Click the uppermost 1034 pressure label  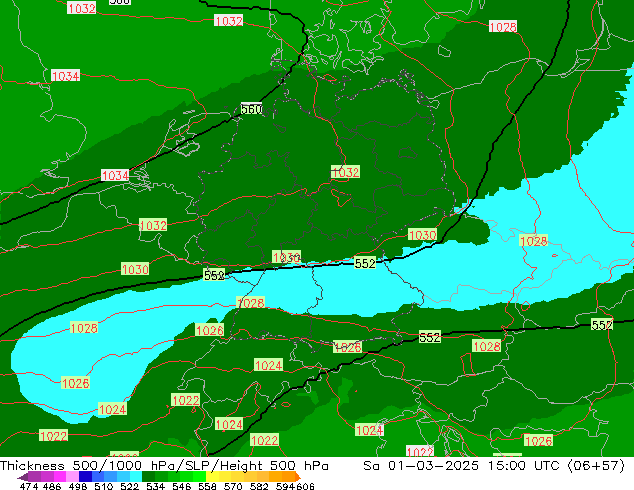65,76
